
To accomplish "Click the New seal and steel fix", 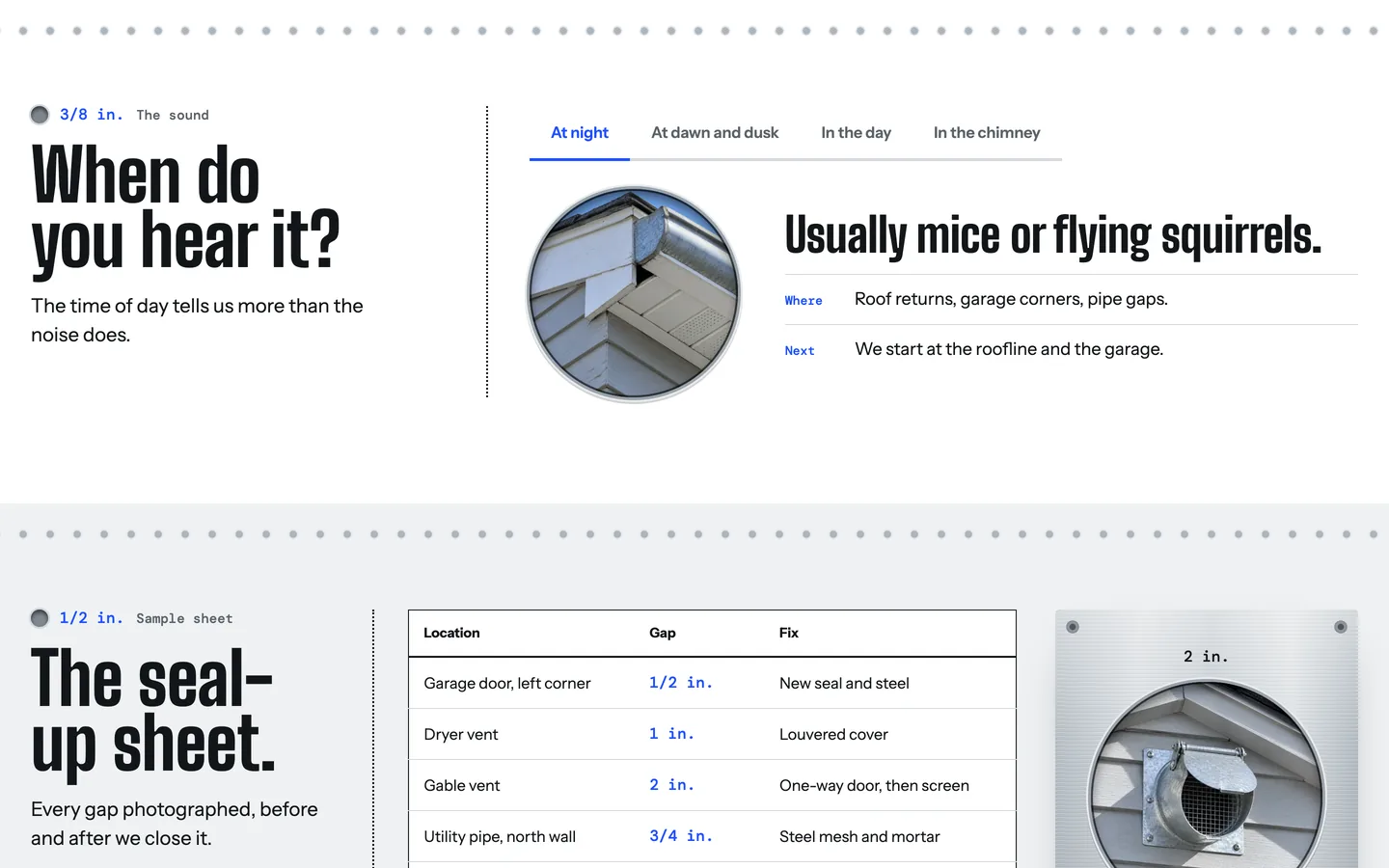I will (x=844, y=683).
